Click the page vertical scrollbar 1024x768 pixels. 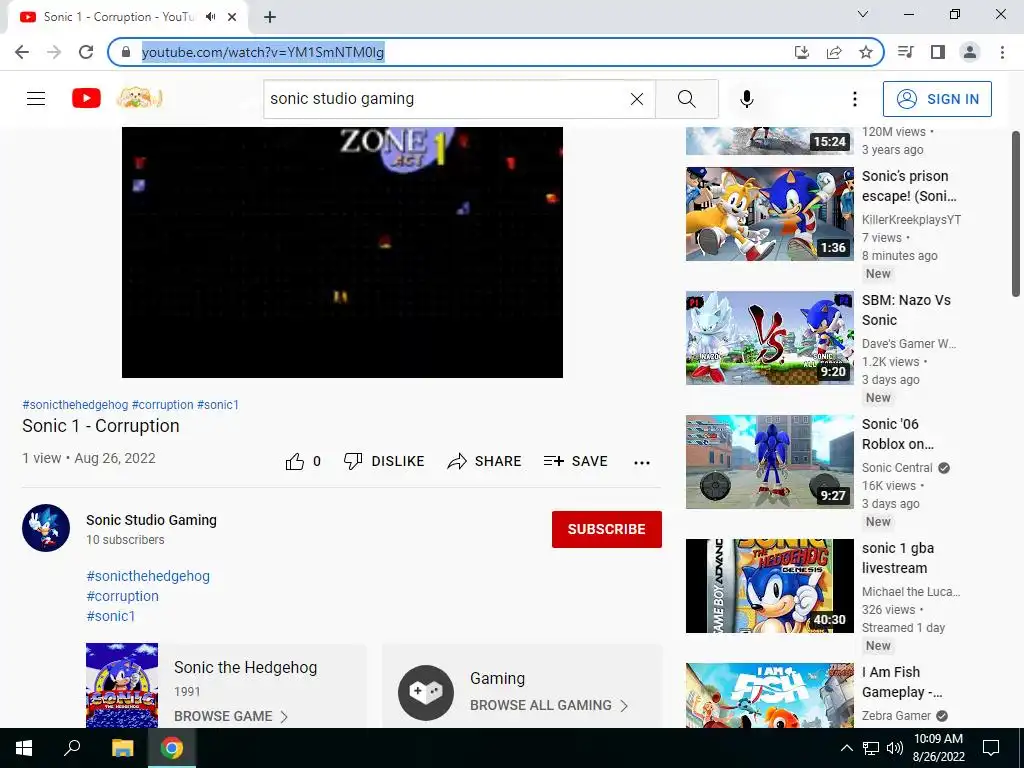point(1016,214)
